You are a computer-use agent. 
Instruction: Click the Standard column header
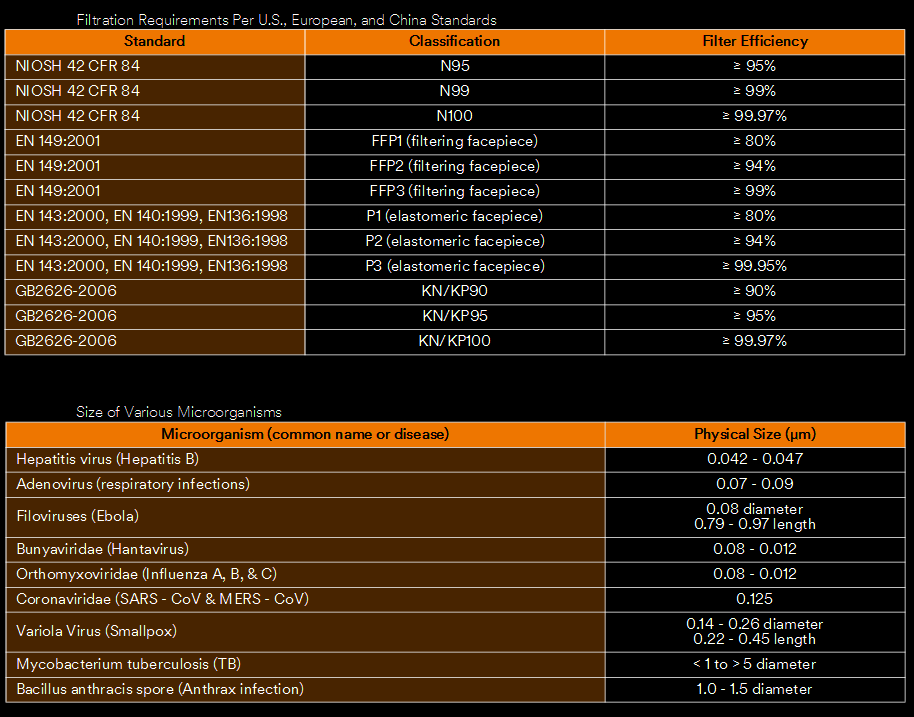pyautogui.click(x=154, y=41)
